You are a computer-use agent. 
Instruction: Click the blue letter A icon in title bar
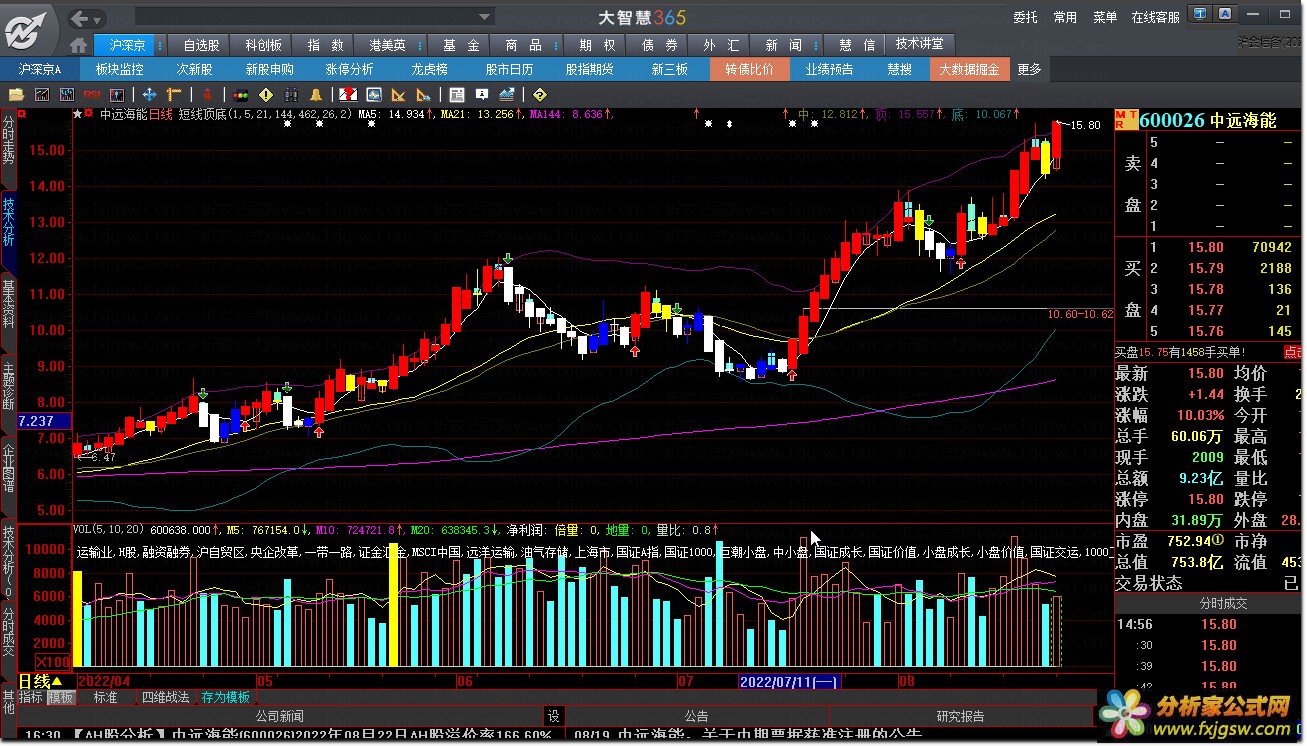[1224, 14]
